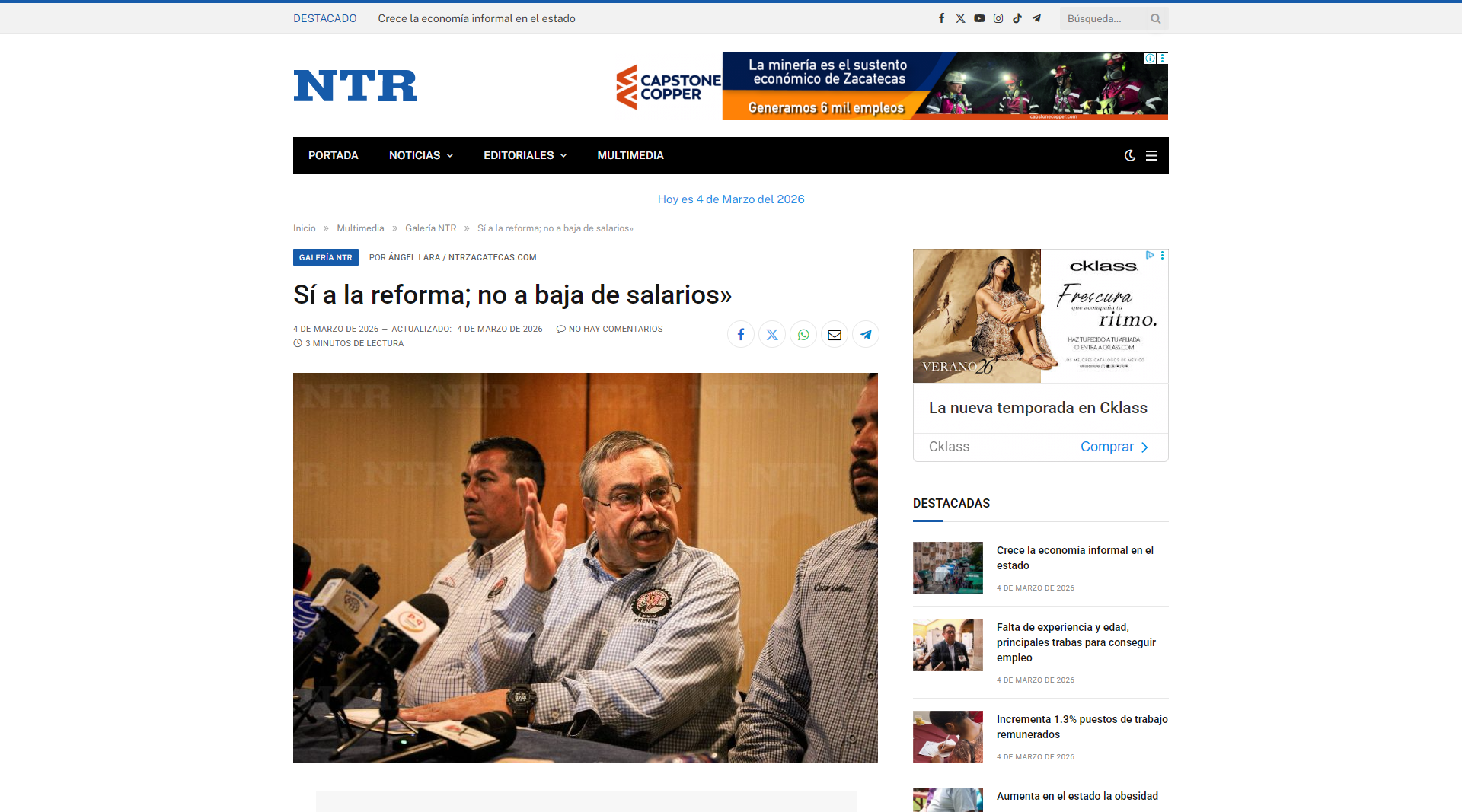Expand the Noticias dropdown menu
This screenshot has height=812, width=1462.
421,155
